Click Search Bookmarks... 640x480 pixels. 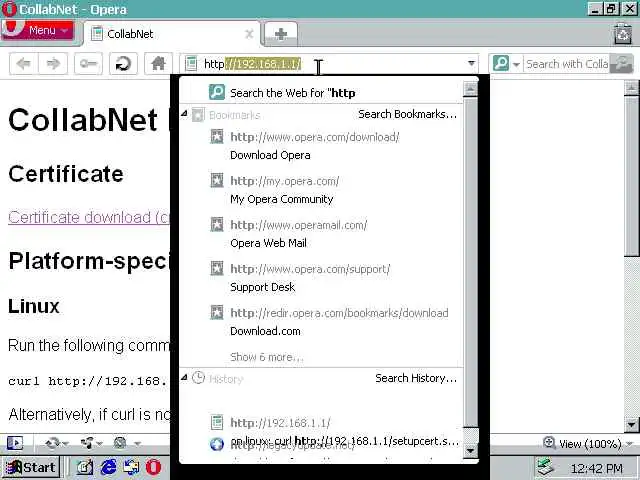407,114
